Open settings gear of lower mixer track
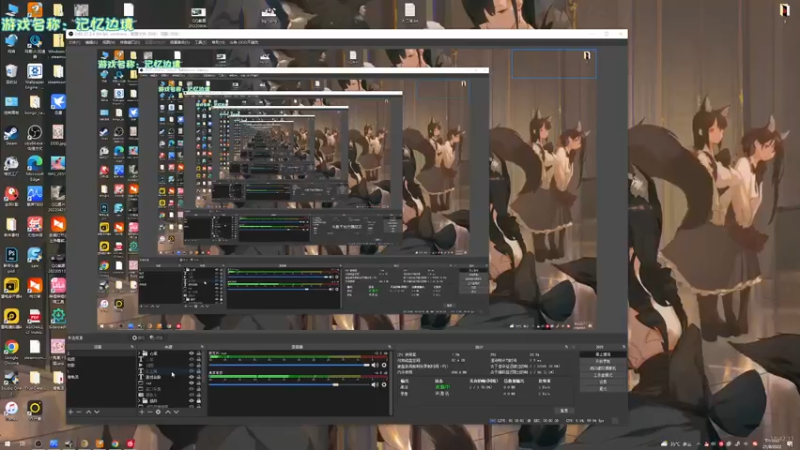 click(x=384, y=385)
